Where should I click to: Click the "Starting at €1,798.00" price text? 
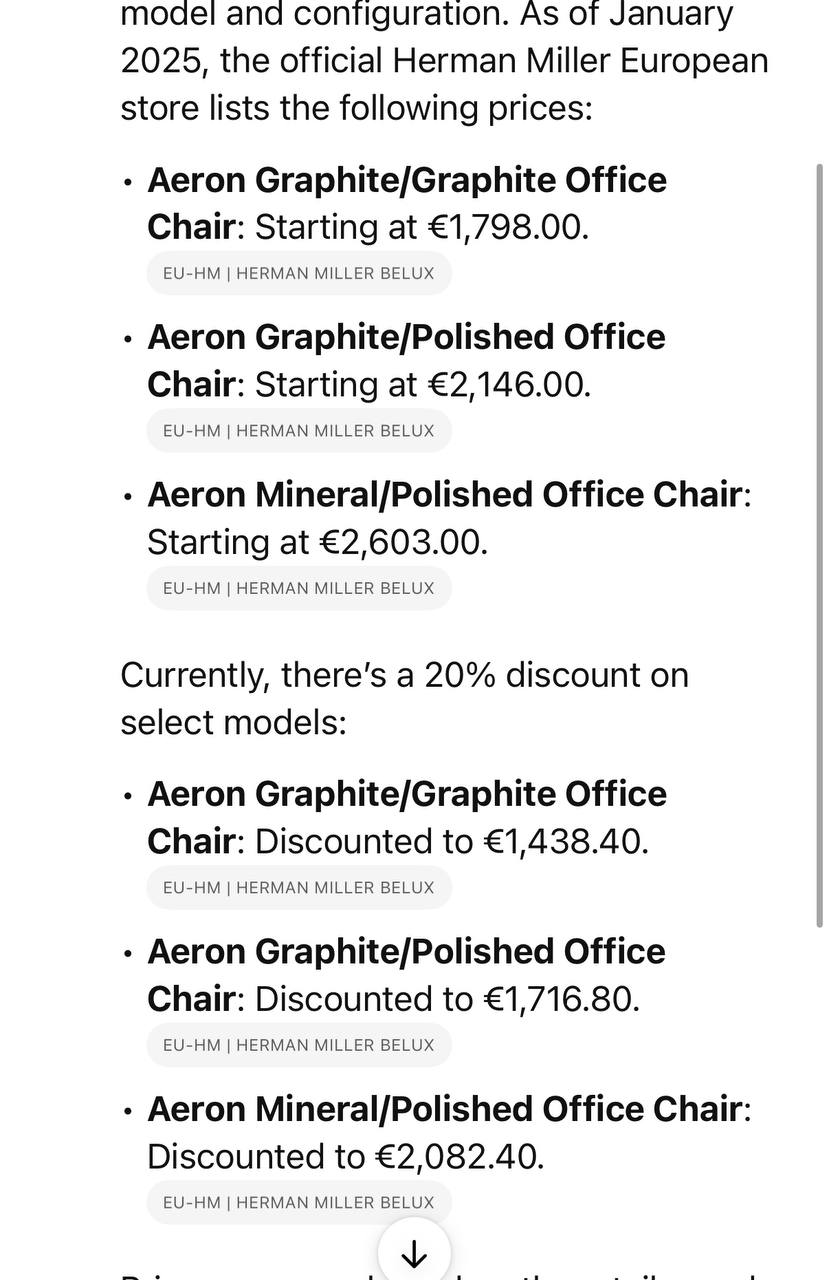pos(422,228)
